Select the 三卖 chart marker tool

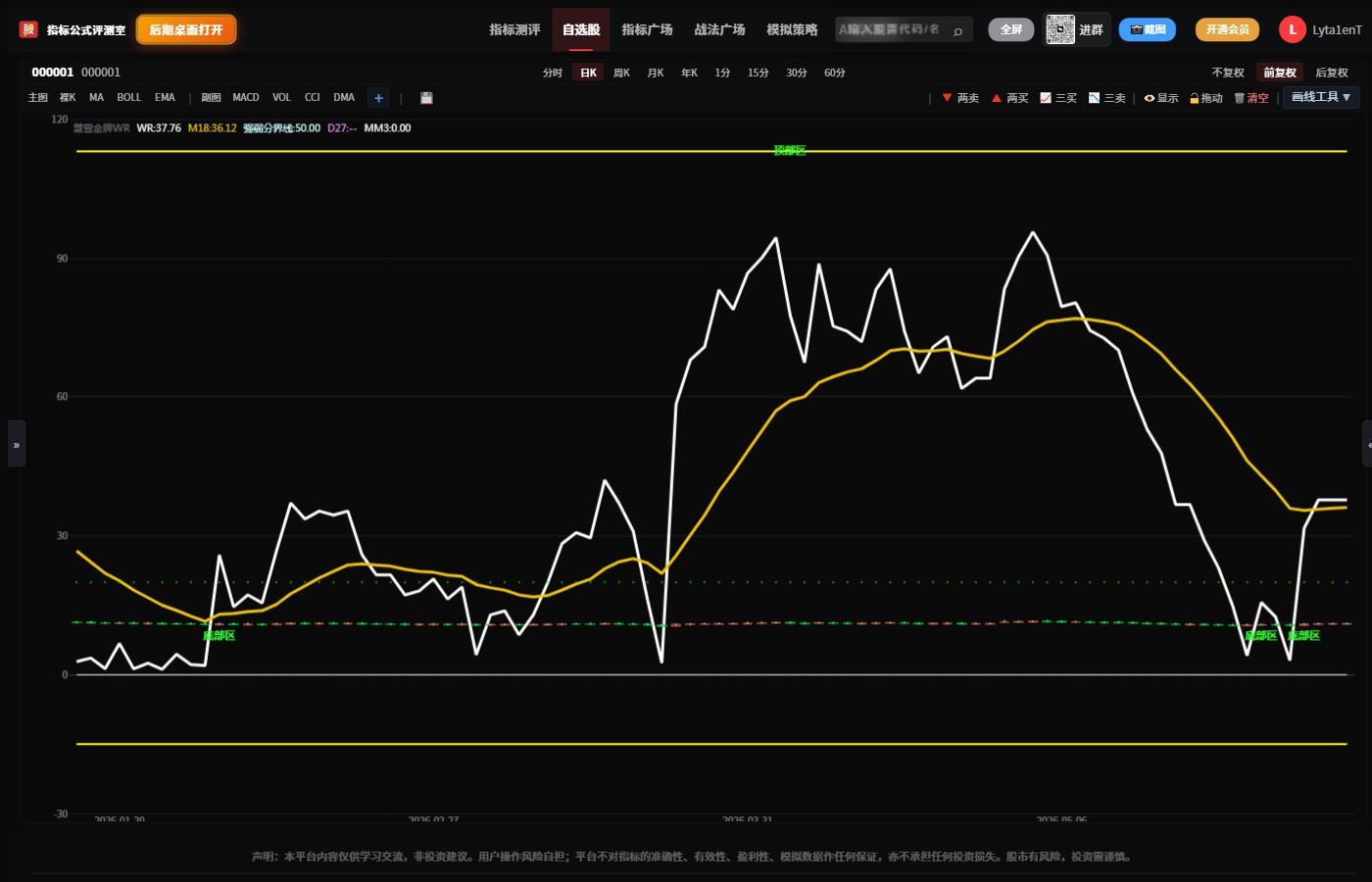pyautogui.click(x=1107, y=98)
